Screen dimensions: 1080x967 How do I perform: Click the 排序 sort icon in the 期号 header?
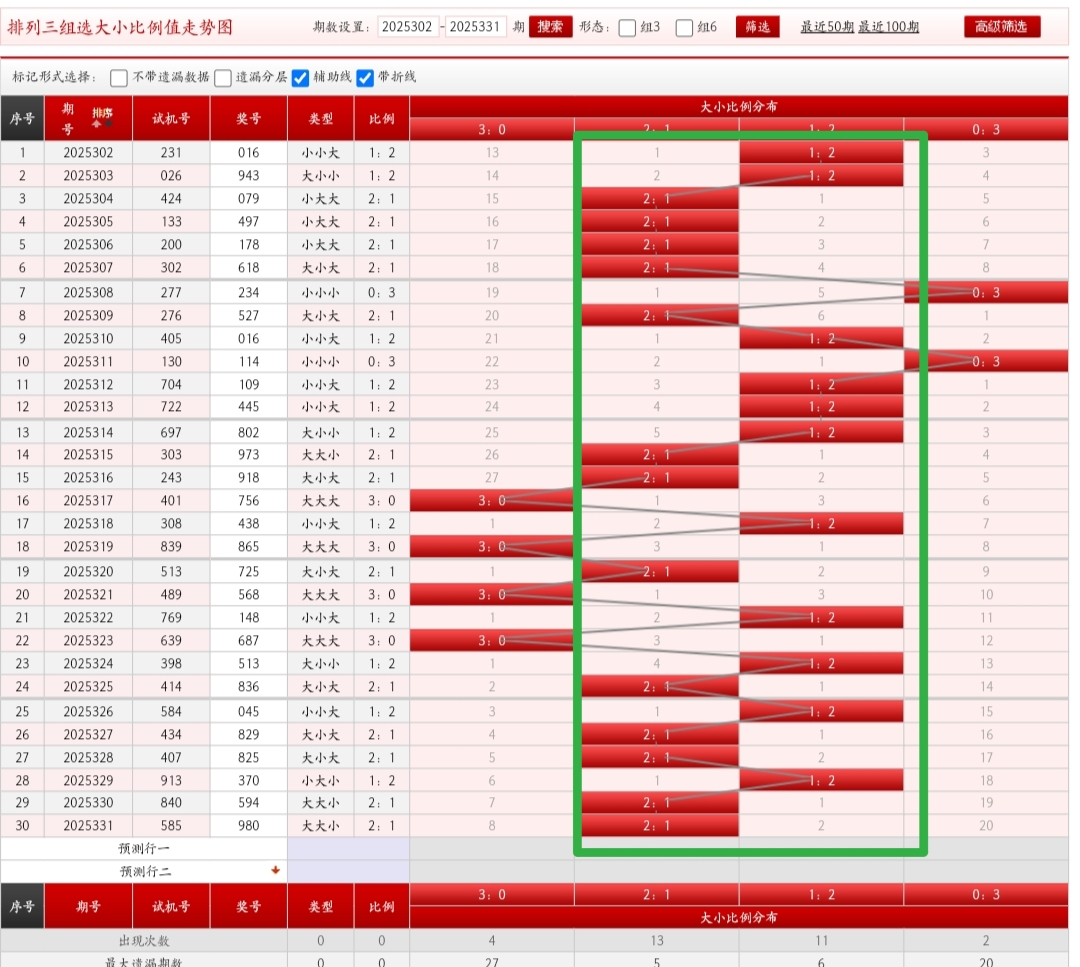pos(102,116)
